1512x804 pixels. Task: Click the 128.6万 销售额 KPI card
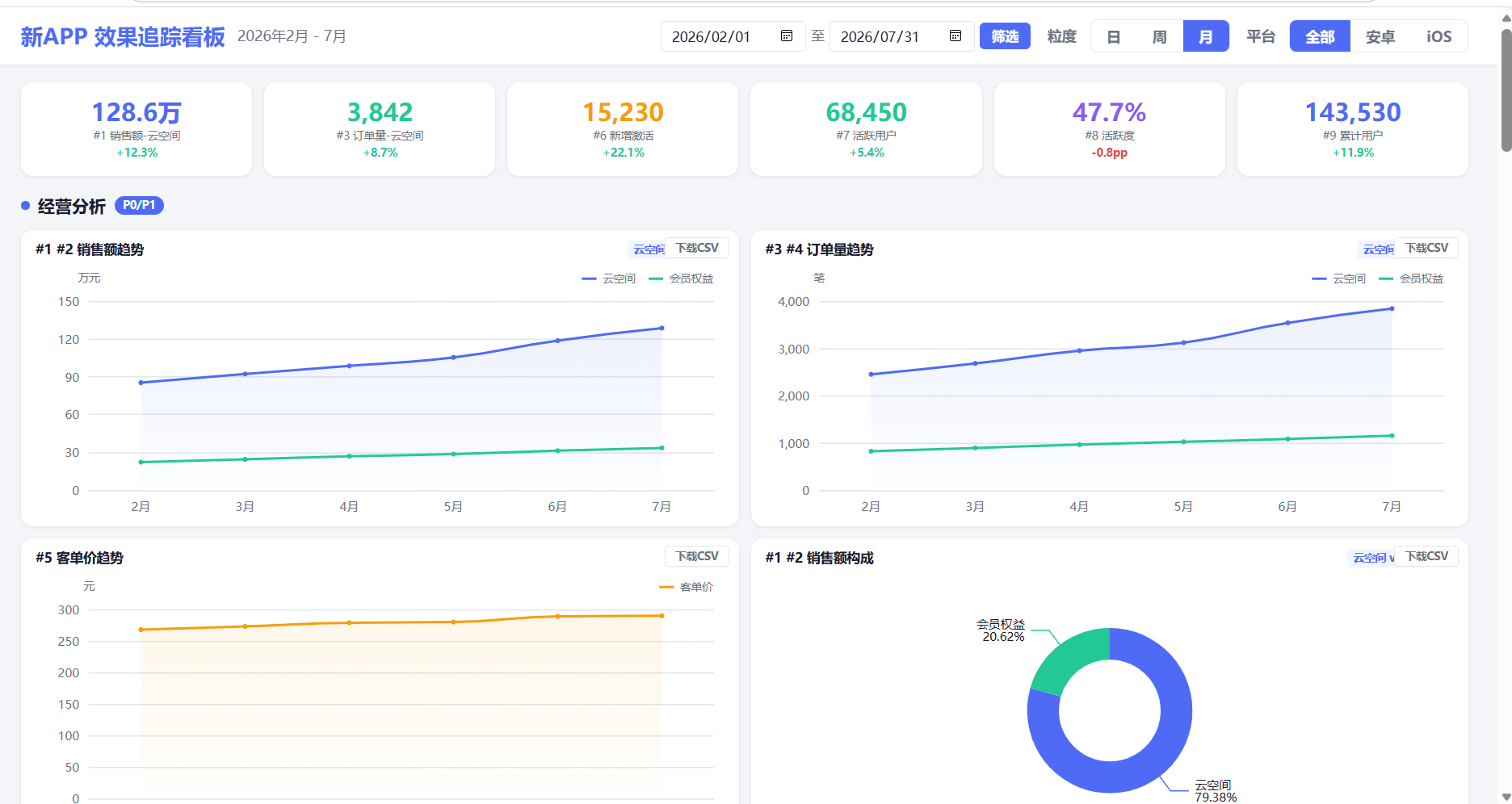[136, 129]
